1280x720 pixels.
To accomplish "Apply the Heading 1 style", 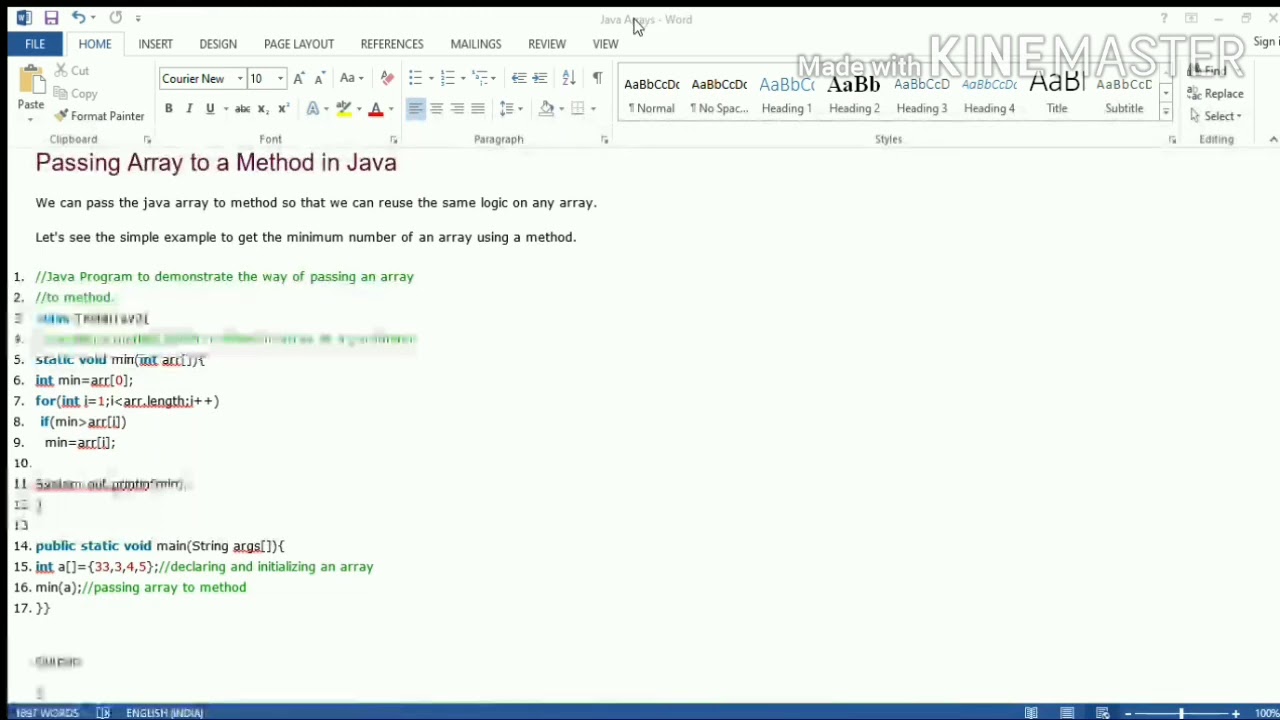I will click(x=787, y=95).
